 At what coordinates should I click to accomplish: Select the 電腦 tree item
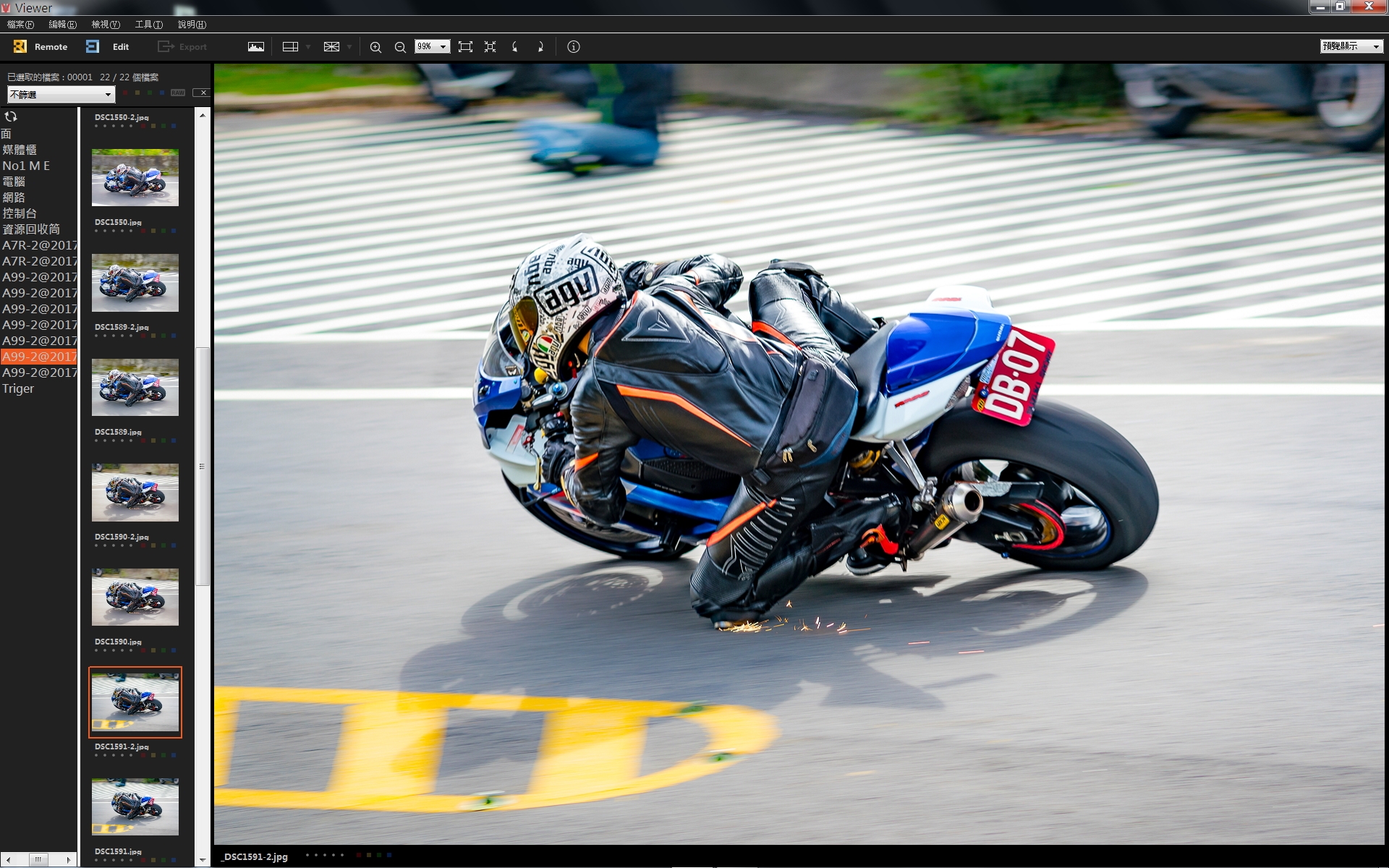[x=14, y=182]
